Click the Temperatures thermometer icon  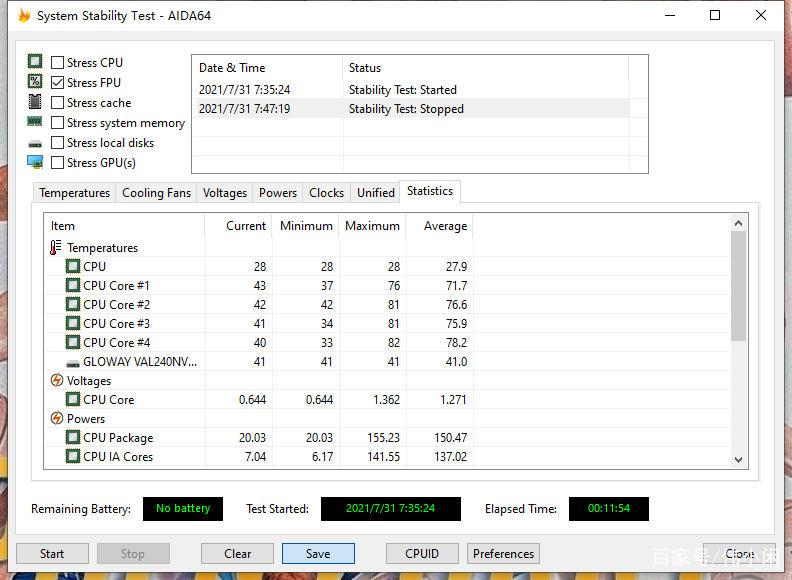point(56,247)
